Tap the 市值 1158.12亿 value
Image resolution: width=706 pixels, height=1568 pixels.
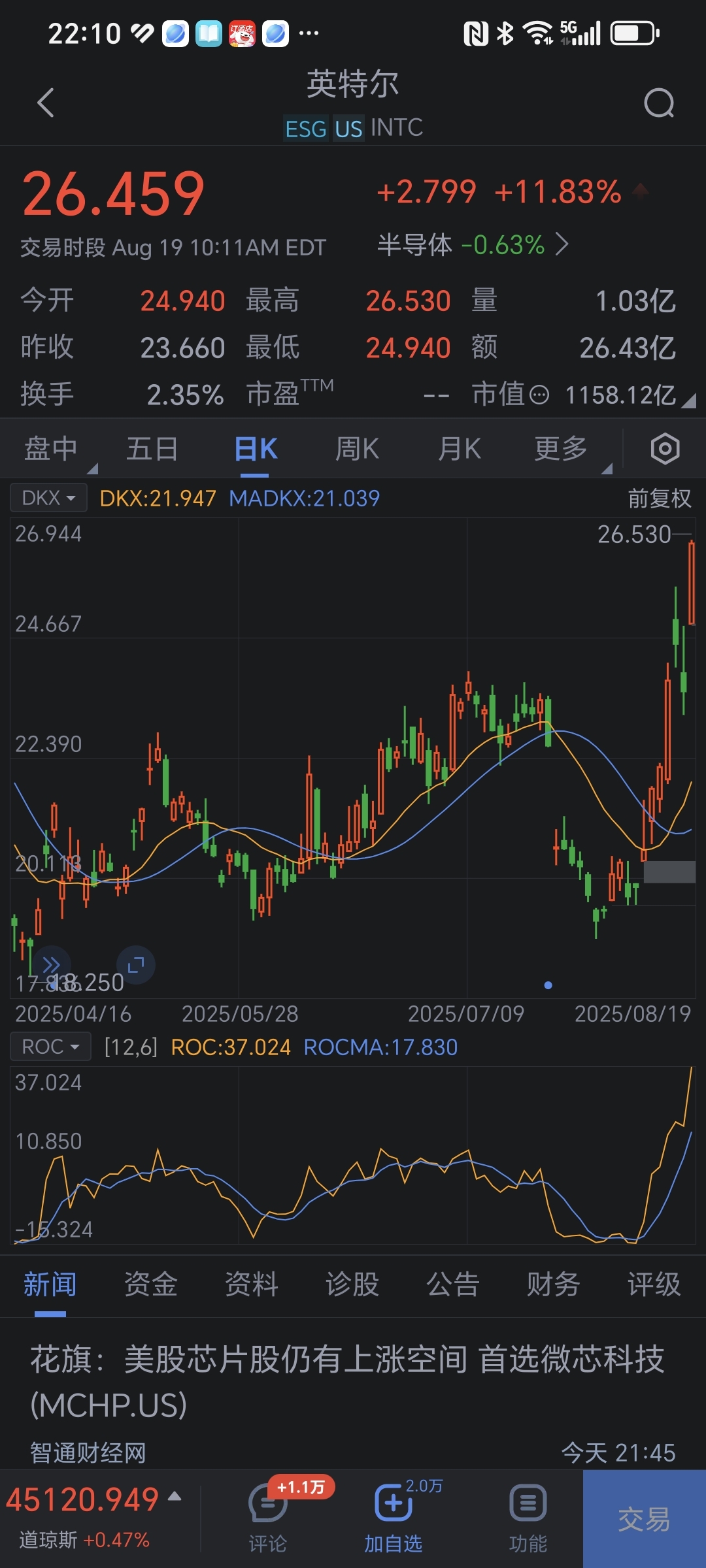click(x=620, y=395)
